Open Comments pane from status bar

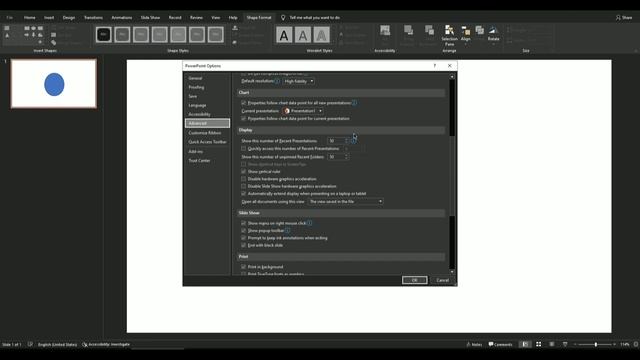tap(500, 344)
